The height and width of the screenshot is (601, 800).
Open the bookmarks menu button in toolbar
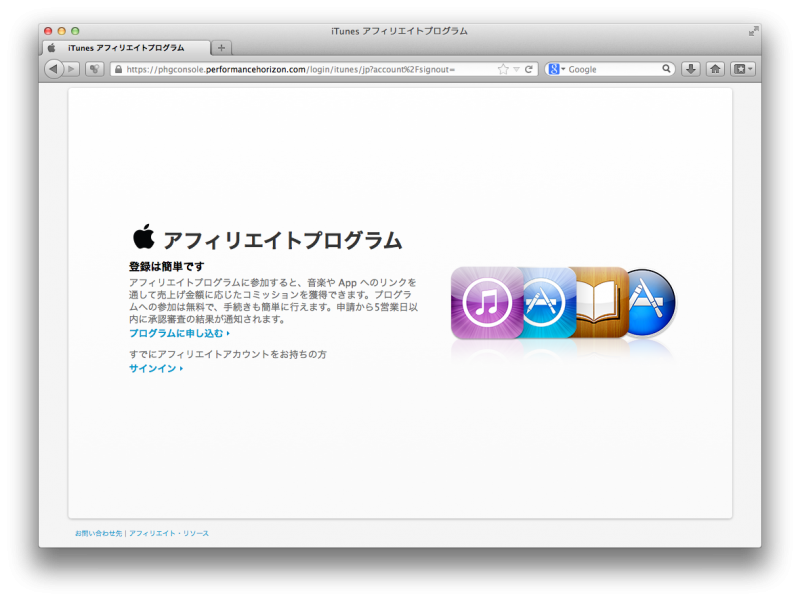pyautogui.click(x=742, y=69)
